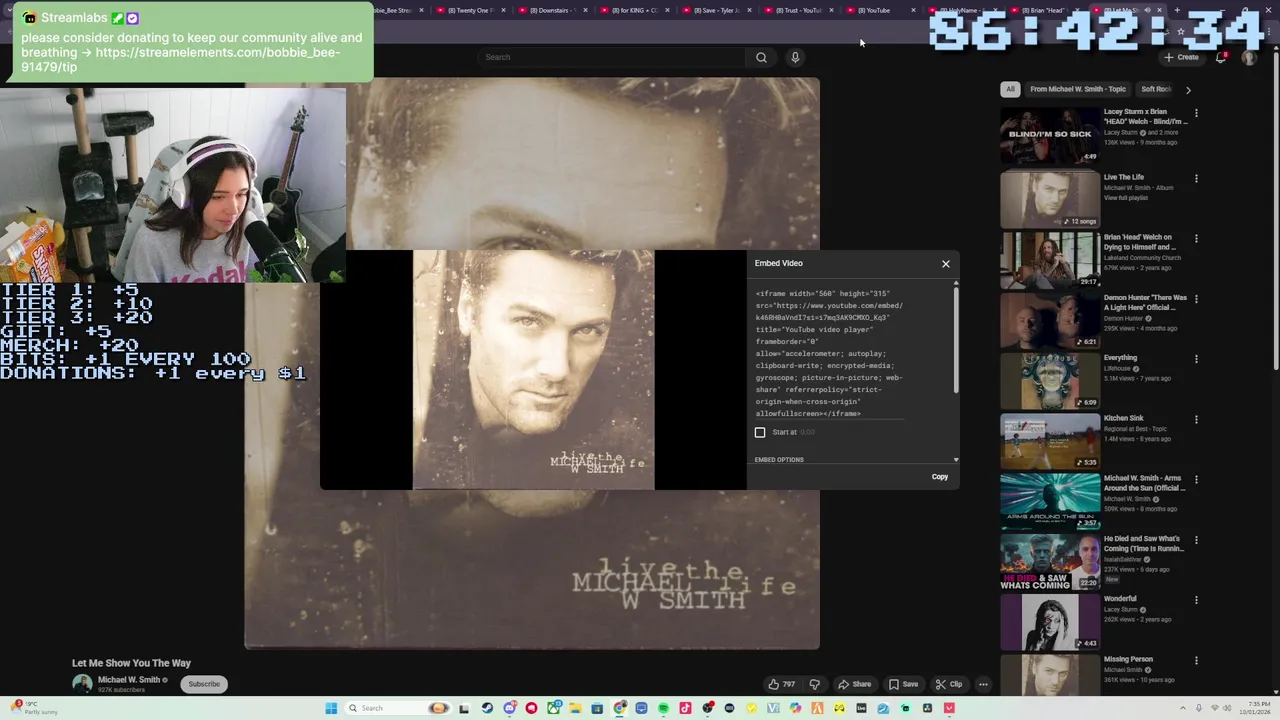The width and height of the screenshot is (1280, 720).
Task: Open Microsoft Store from the taskbar
Action: click(597, 708)
